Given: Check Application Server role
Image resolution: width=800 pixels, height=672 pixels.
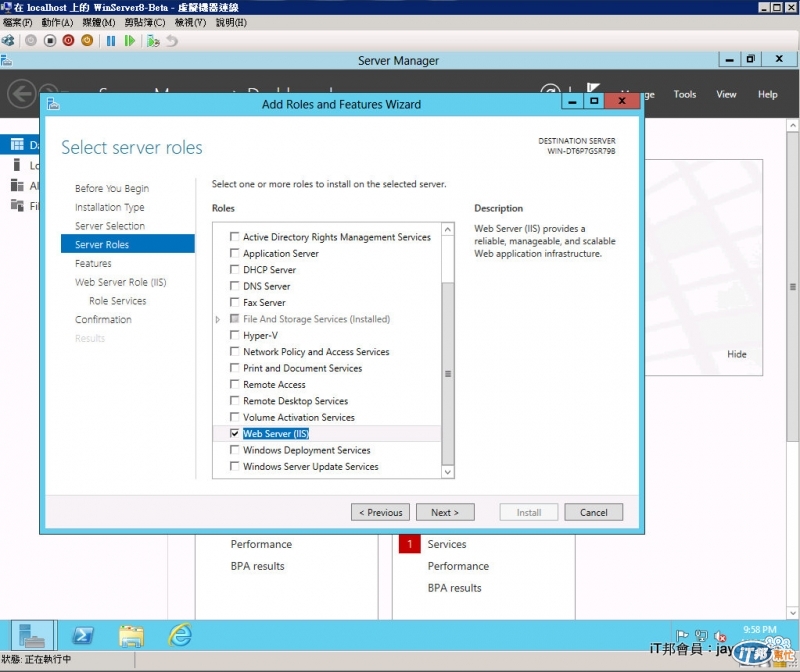Looking at the screenshot, I should point(234,253).
